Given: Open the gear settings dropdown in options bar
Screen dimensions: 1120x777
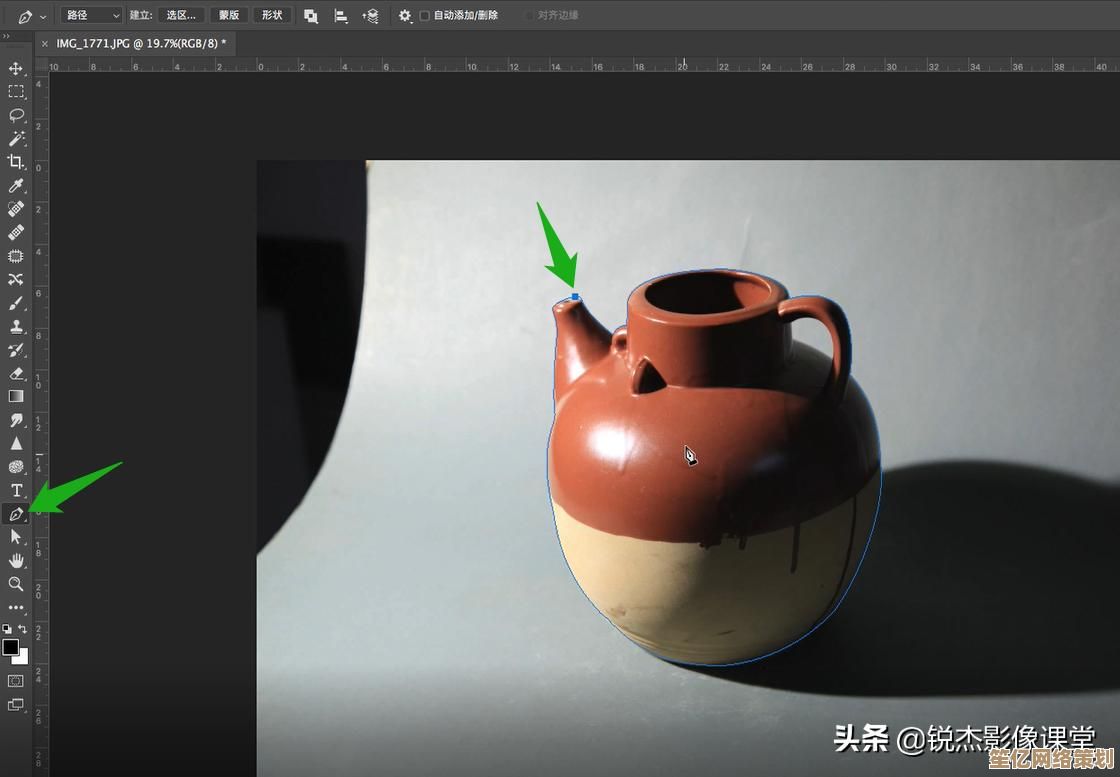Looking at the screenshot, I should (404, 15).
